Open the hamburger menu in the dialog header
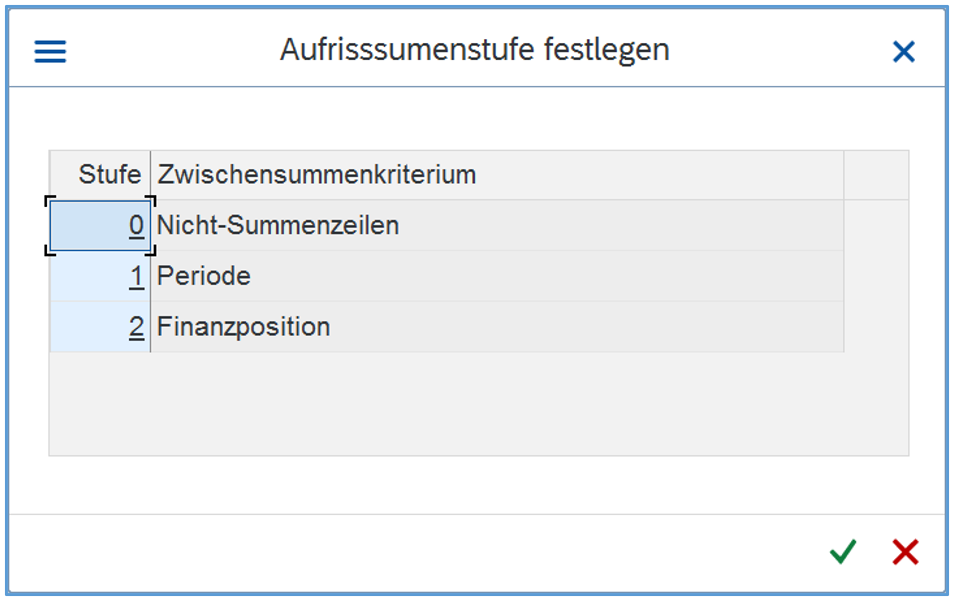The image size is (954, 599). tap(50, 51)
